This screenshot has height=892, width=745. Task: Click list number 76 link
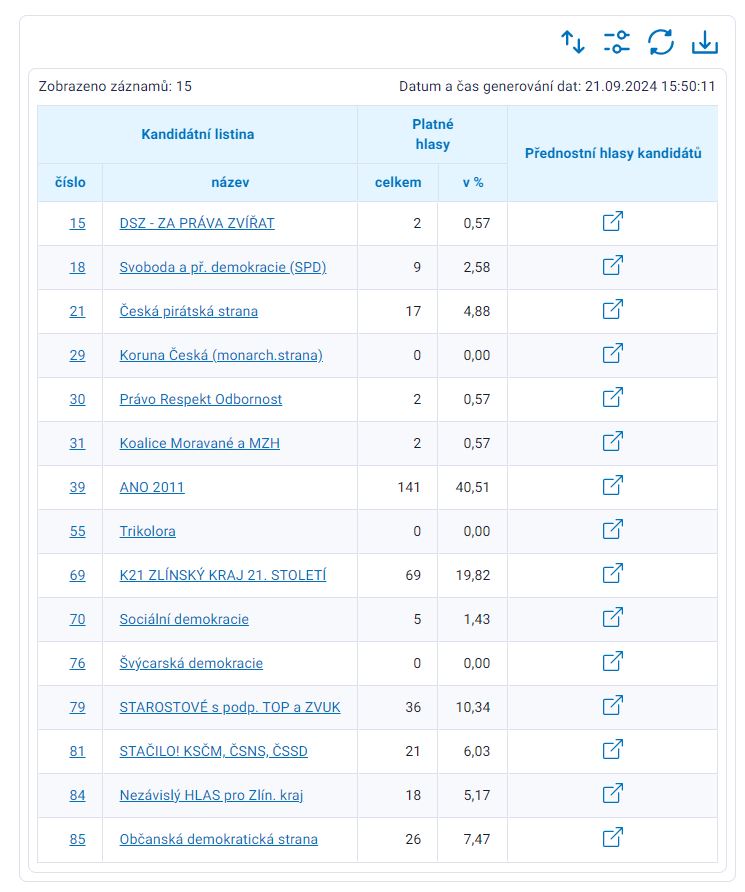pos(77,663)
